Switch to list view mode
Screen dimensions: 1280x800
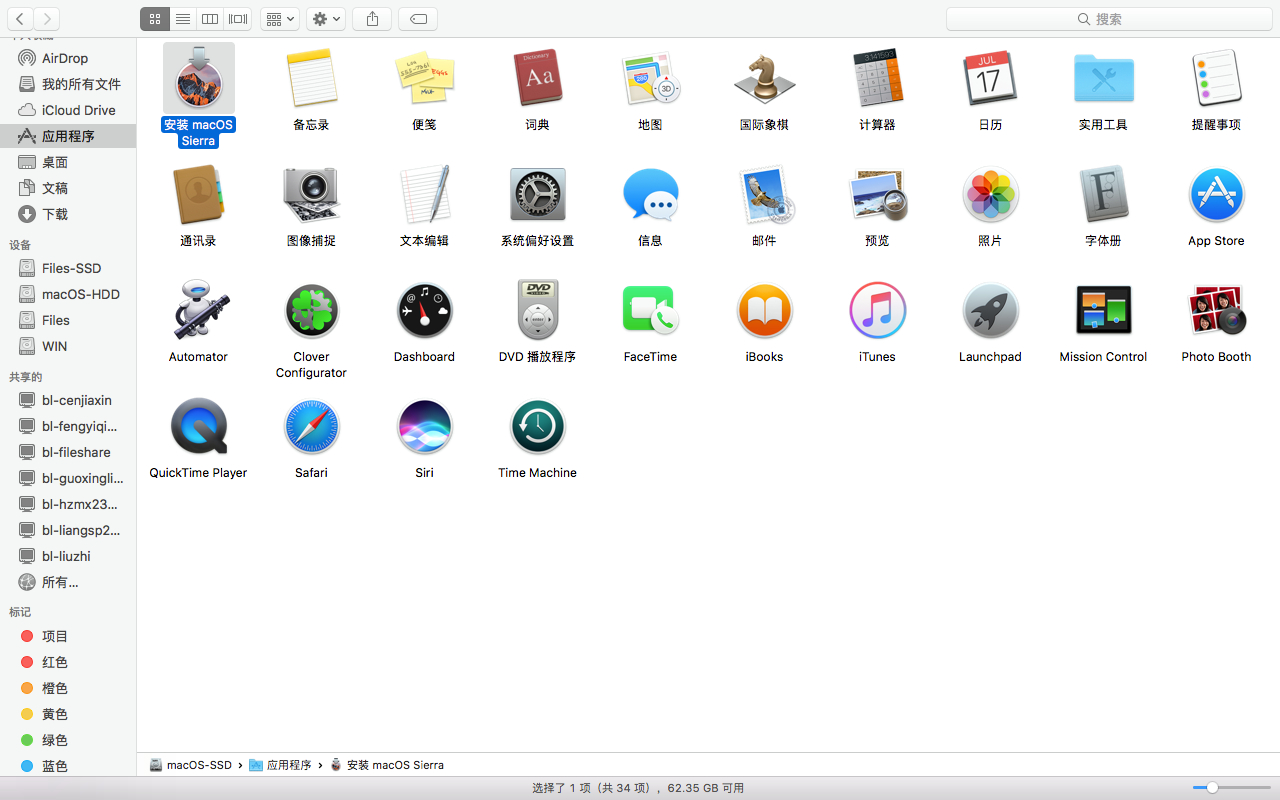pos(182,19)
